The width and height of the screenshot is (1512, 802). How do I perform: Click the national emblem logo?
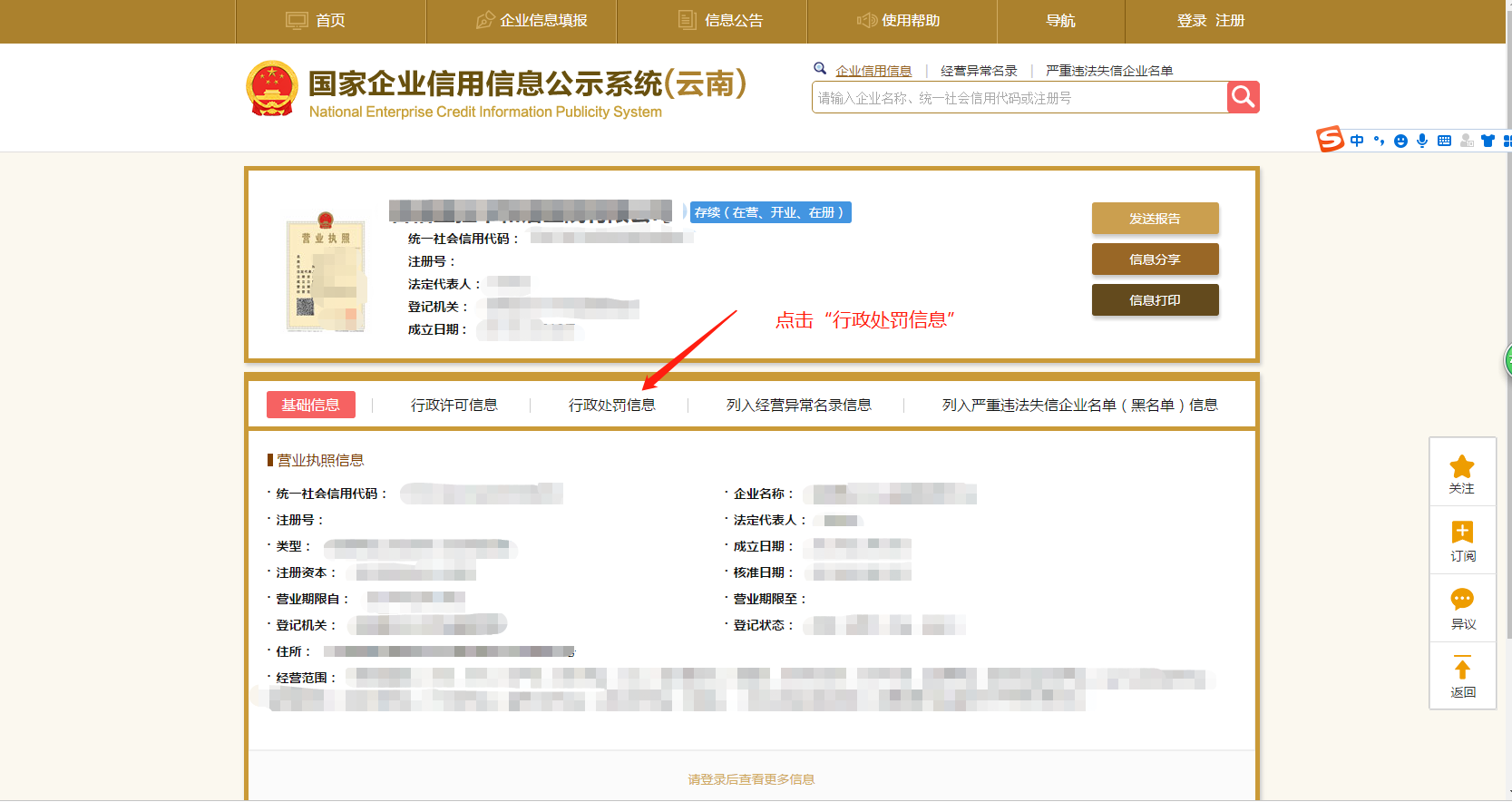(x=272, y=89)
